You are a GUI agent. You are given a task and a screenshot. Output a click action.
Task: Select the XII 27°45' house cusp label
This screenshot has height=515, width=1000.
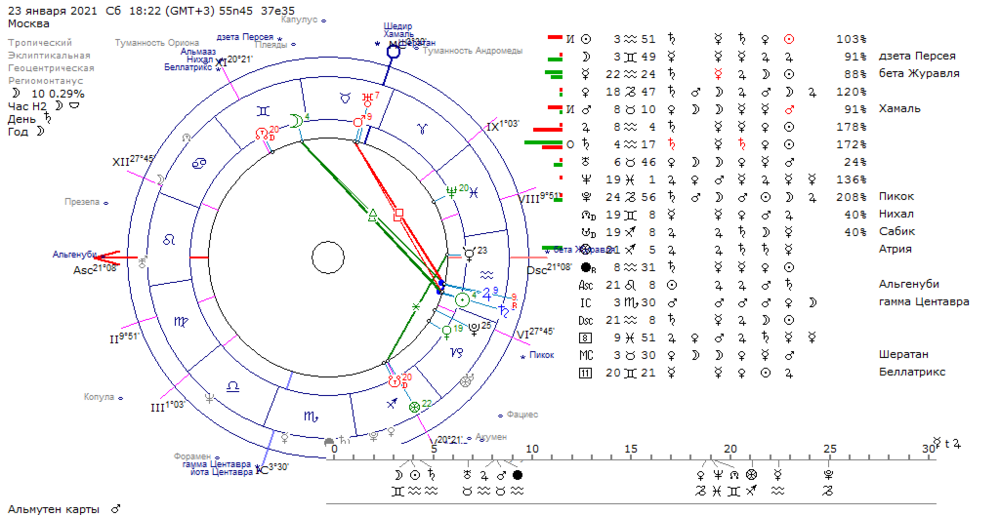point(133,161)
